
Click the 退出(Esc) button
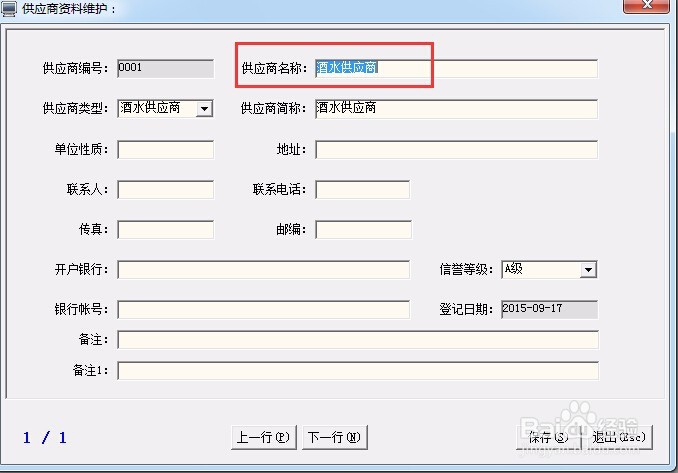tap(618, 438)
